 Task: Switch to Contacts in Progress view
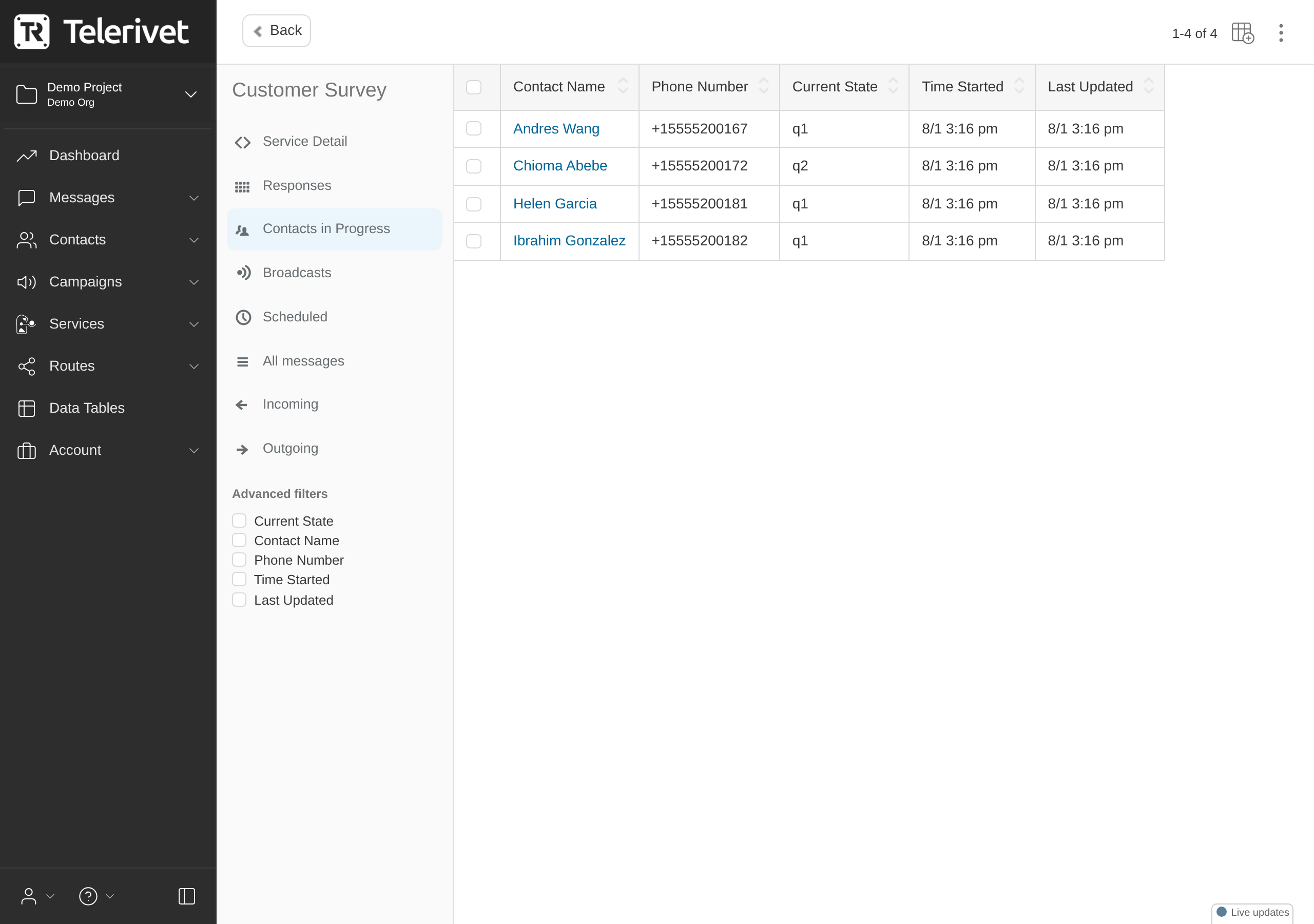pos(334,229)
